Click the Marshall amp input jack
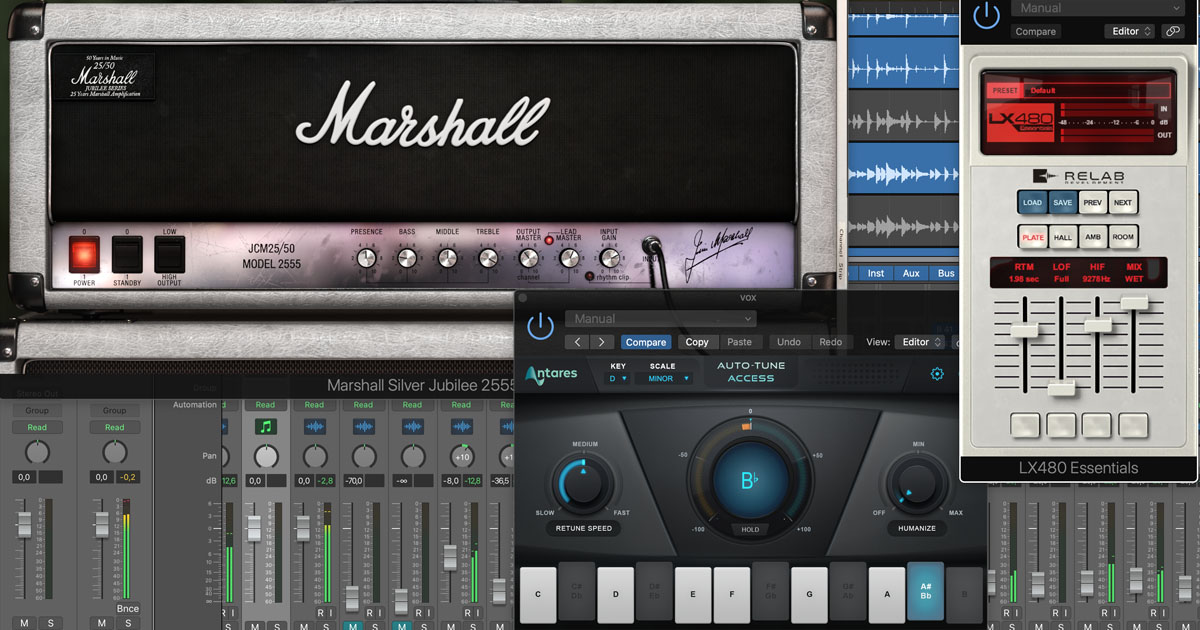 point(650,245)
